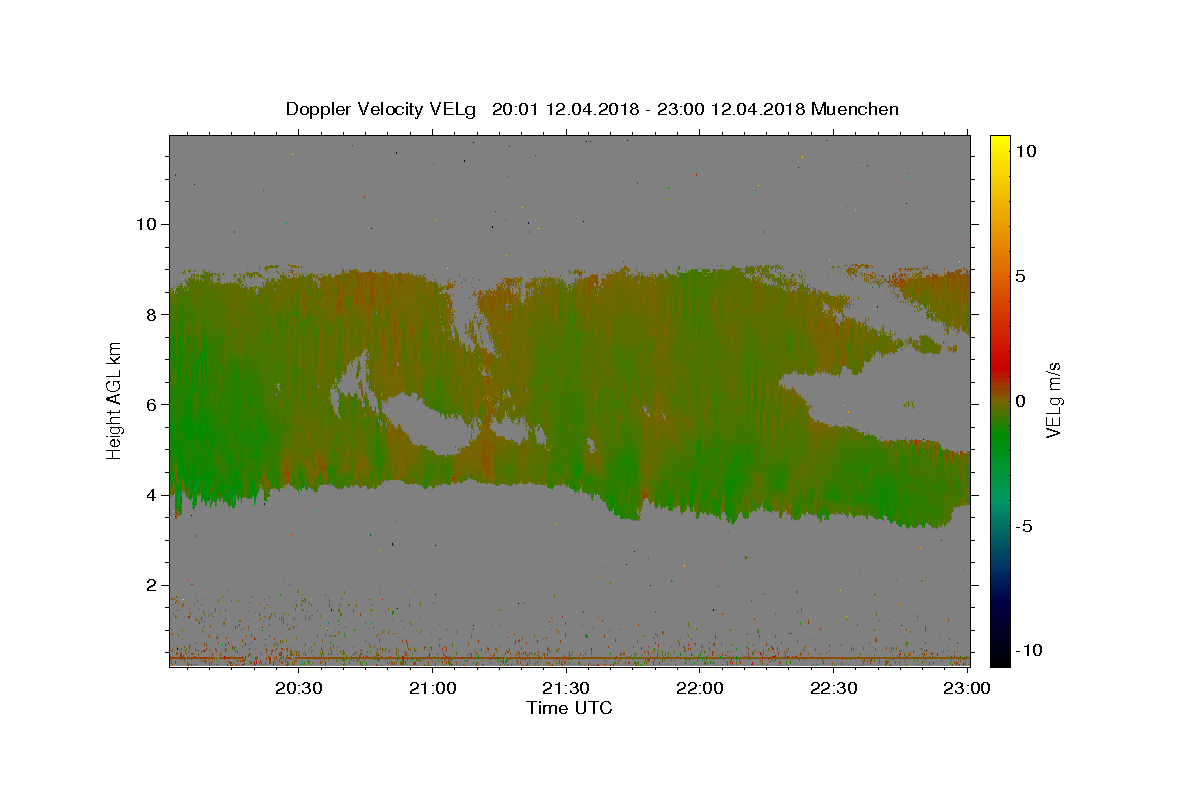
Task: Click the colorbar tick label -5
Action: point(1024,526)
